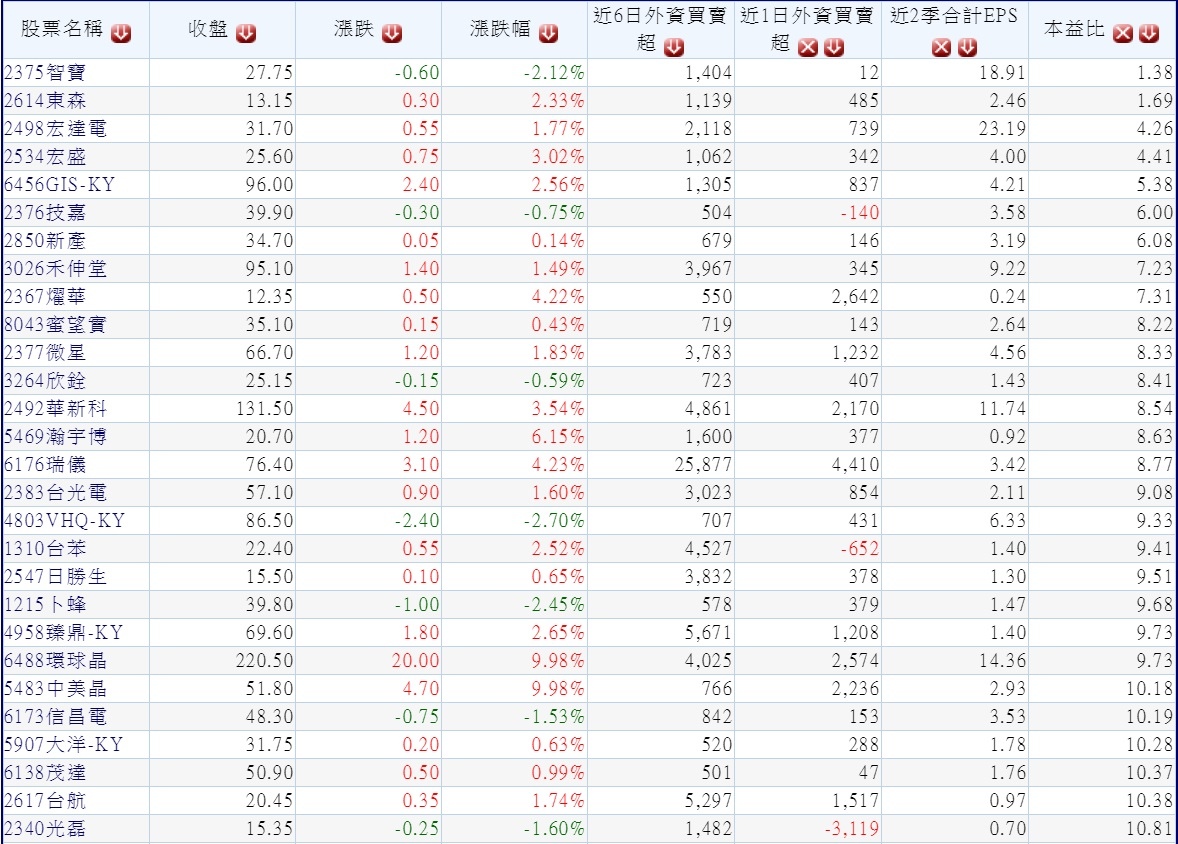The height and width of the screenshot is (844, 1178).
Task: Select the 收盤 header label
Action: click(208, 29)
